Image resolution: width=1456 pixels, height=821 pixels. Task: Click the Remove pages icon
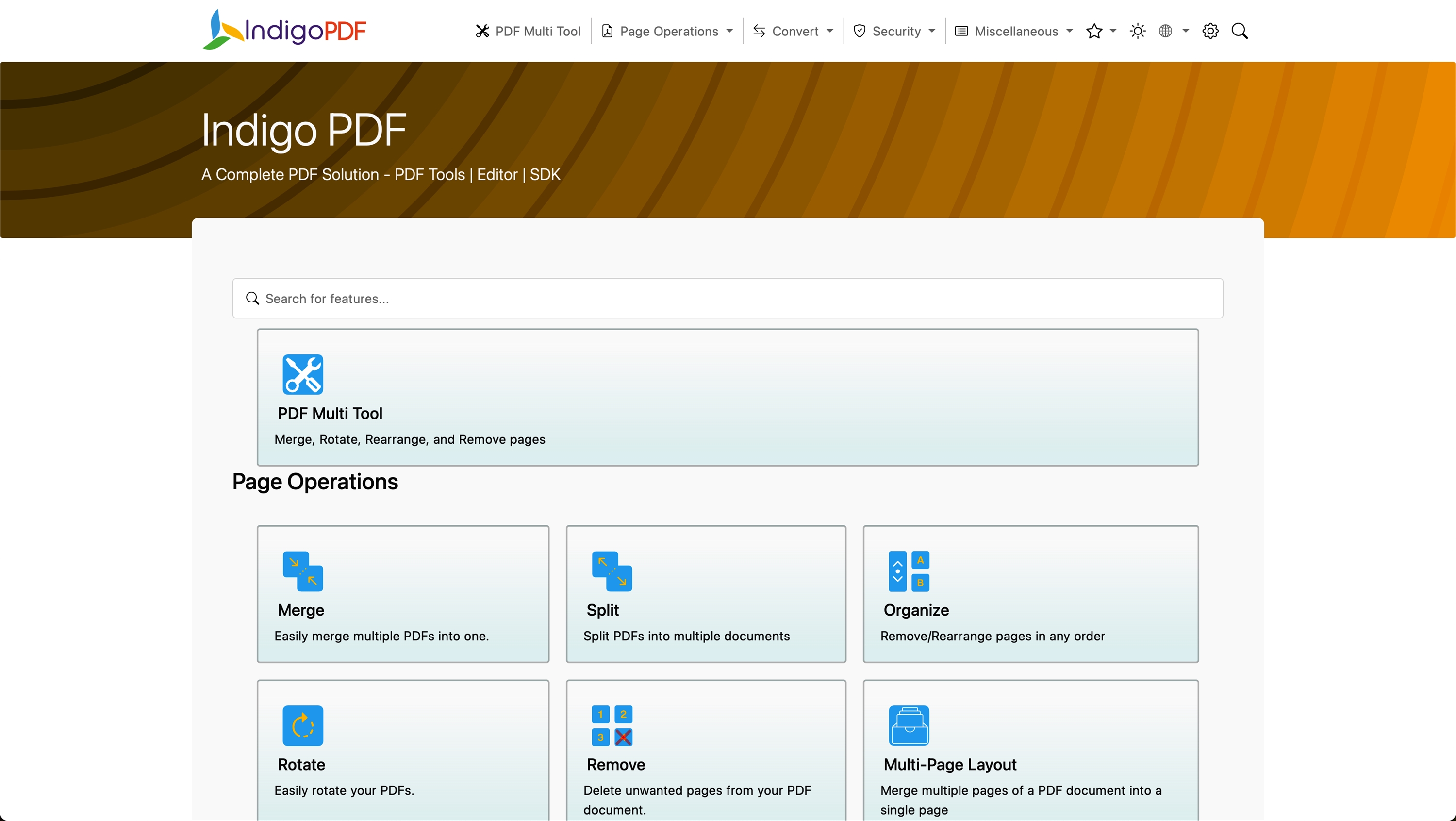[x=612, y=725]
